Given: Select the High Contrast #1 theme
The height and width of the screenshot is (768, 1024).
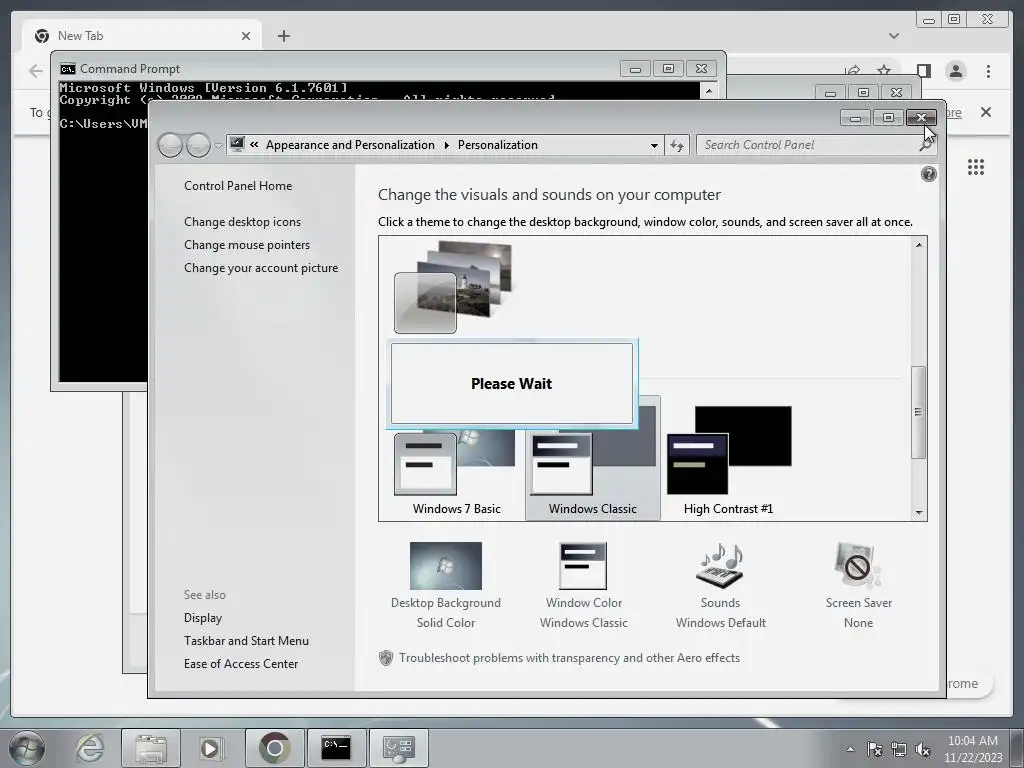Looking at the screenshot, I should [728, 459].
